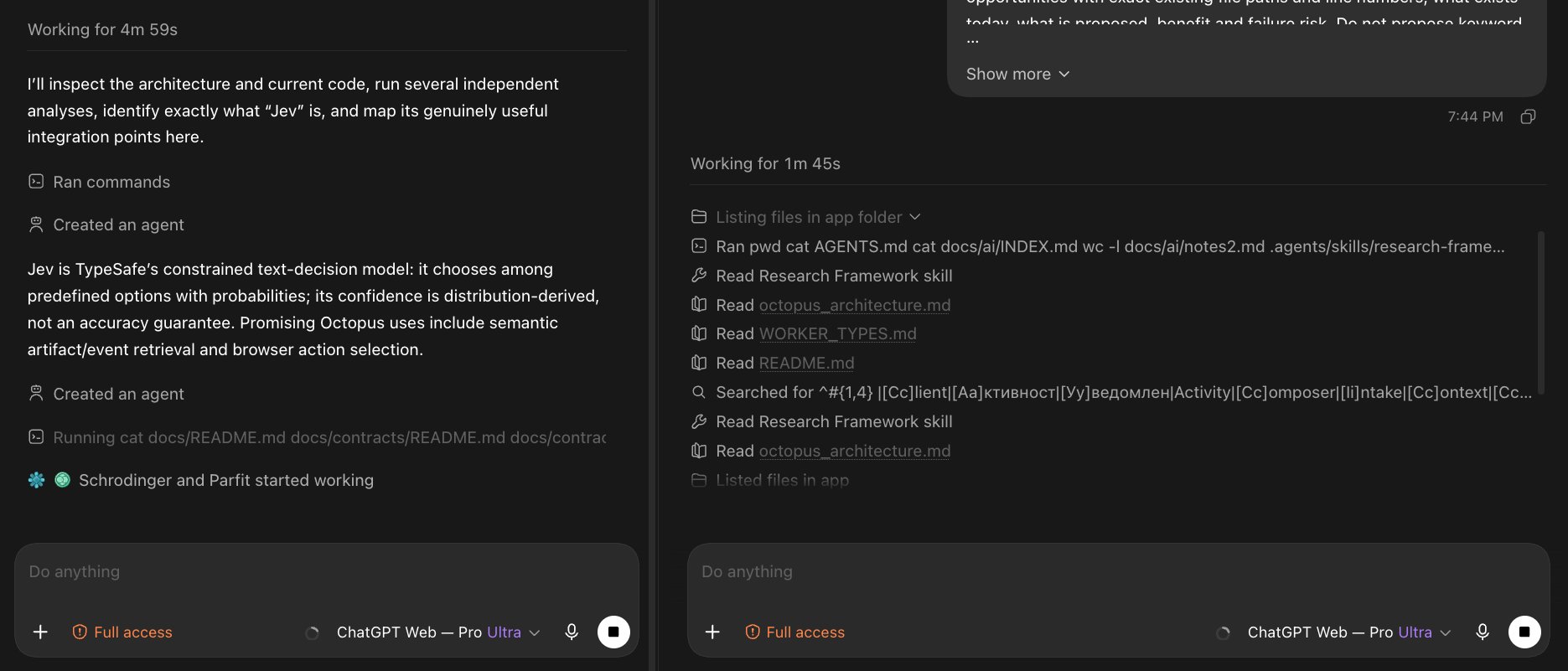This screenshot has height=671, width=1568.
Task: Click the Working for 4m 59s header
Action: coord(102,29)
